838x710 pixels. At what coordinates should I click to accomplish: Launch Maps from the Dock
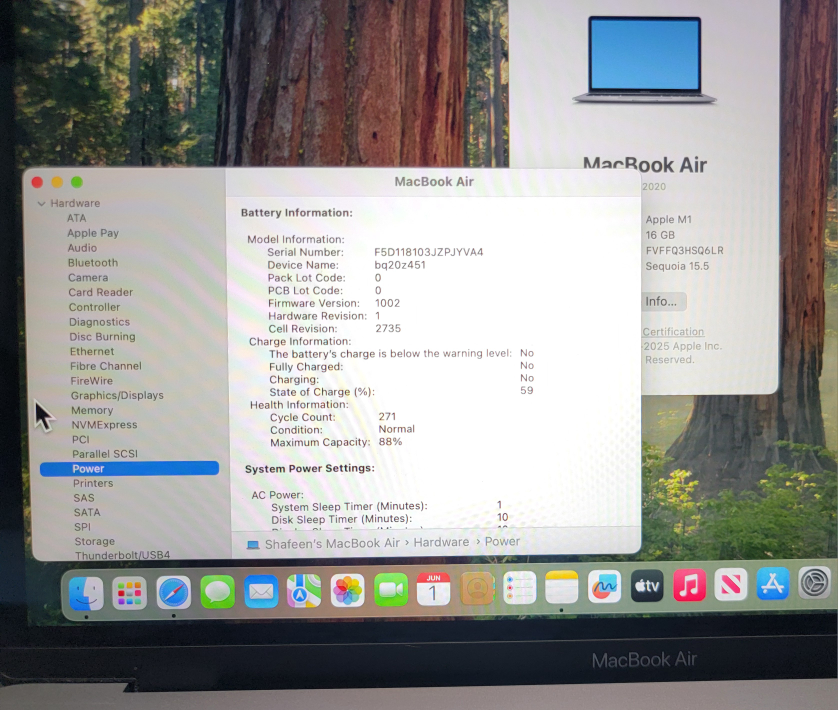point(304,591)
